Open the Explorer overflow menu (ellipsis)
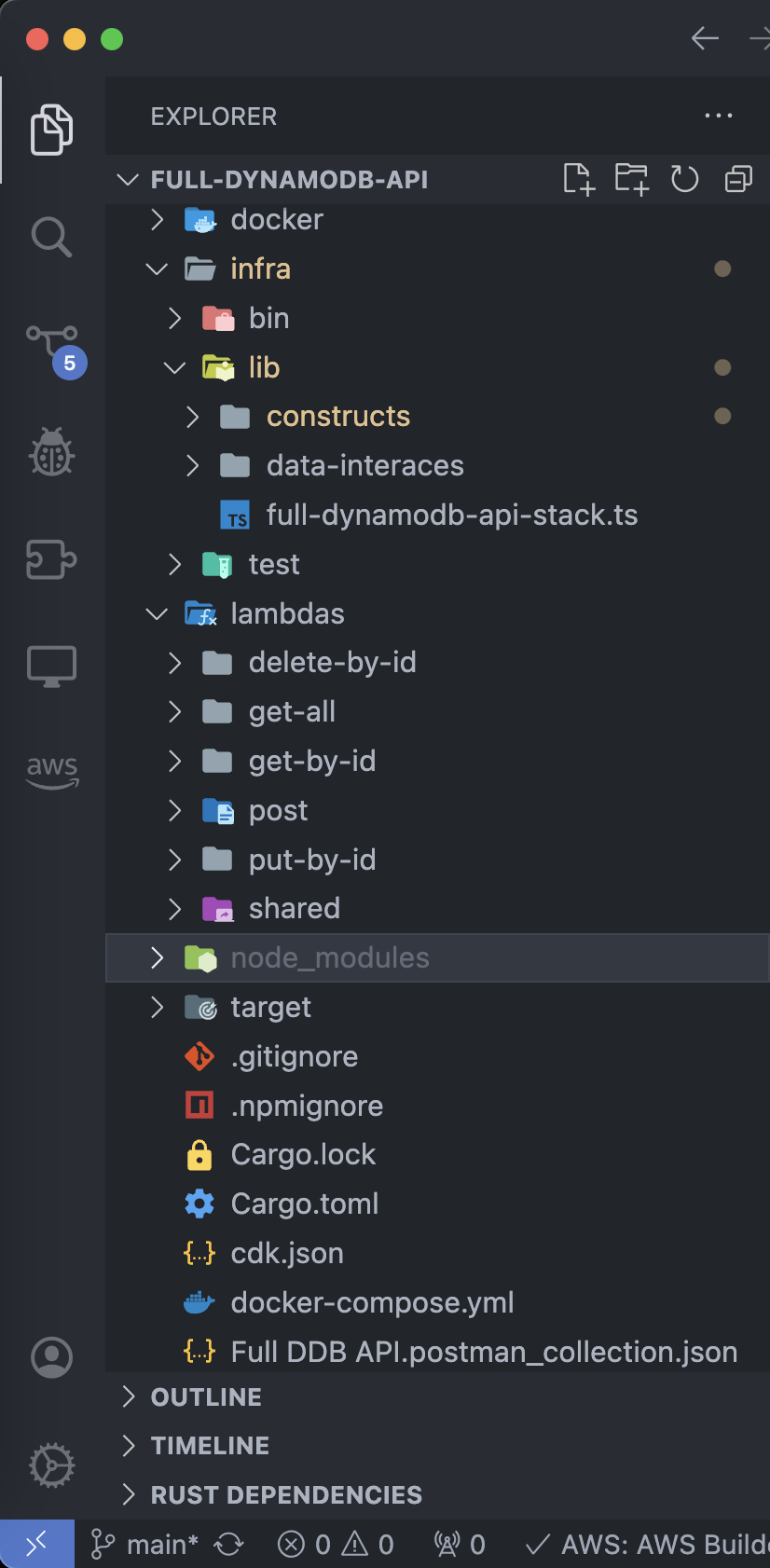Image resolution: width=770 pixels, height=1568 pixels. (x=719, y=116)
